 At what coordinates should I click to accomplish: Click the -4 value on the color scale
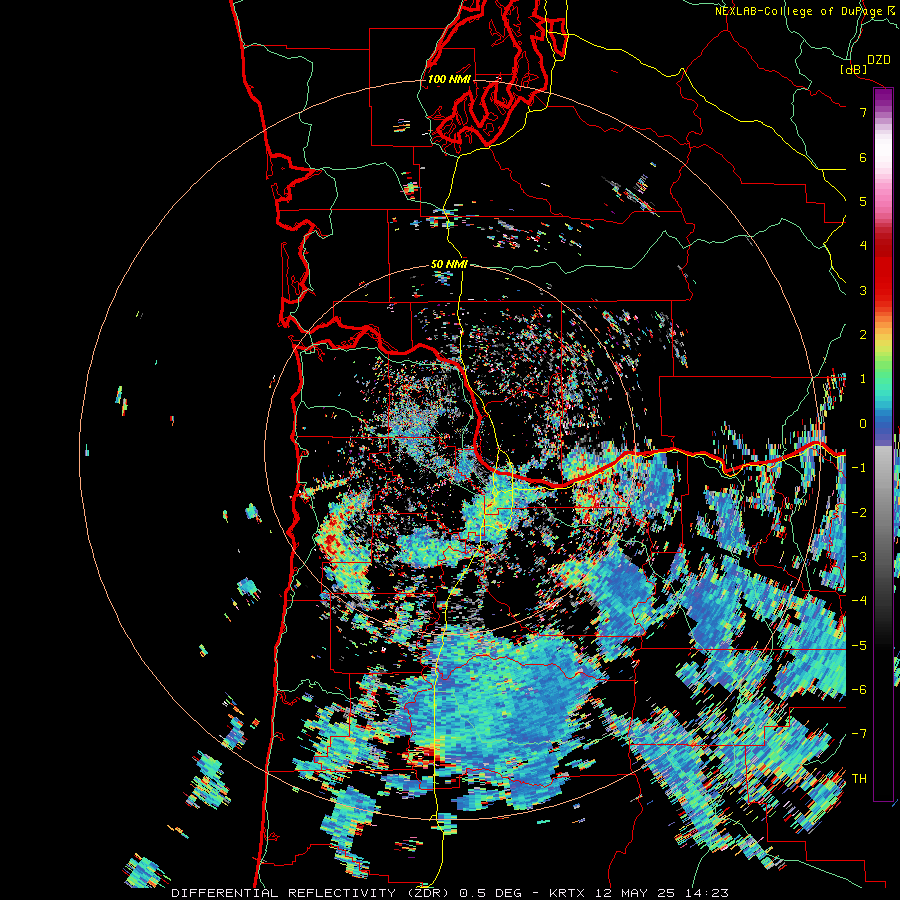(859, 600)
